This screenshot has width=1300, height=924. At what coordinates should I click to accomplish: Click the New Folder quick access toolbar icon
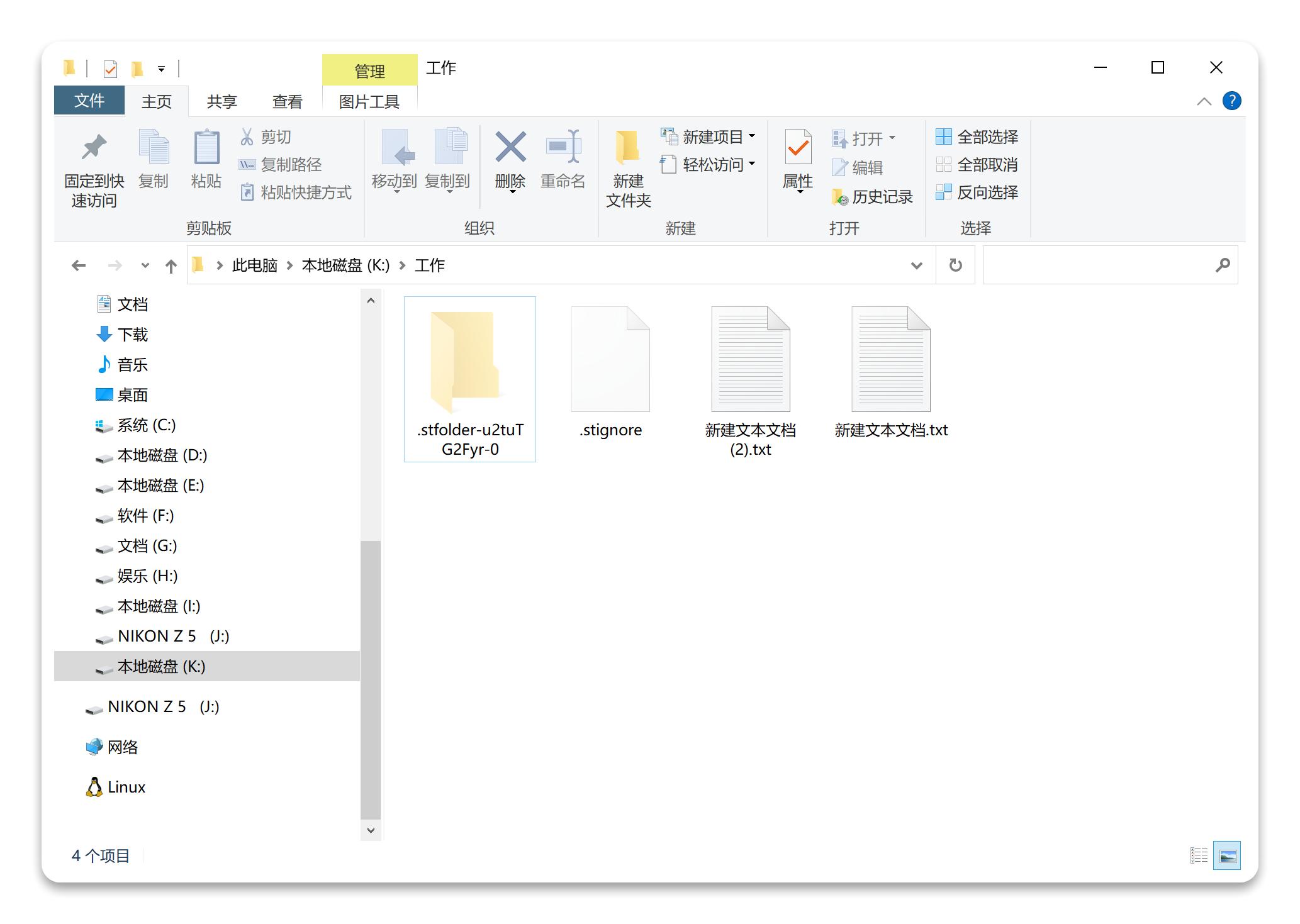click(137, 68)
